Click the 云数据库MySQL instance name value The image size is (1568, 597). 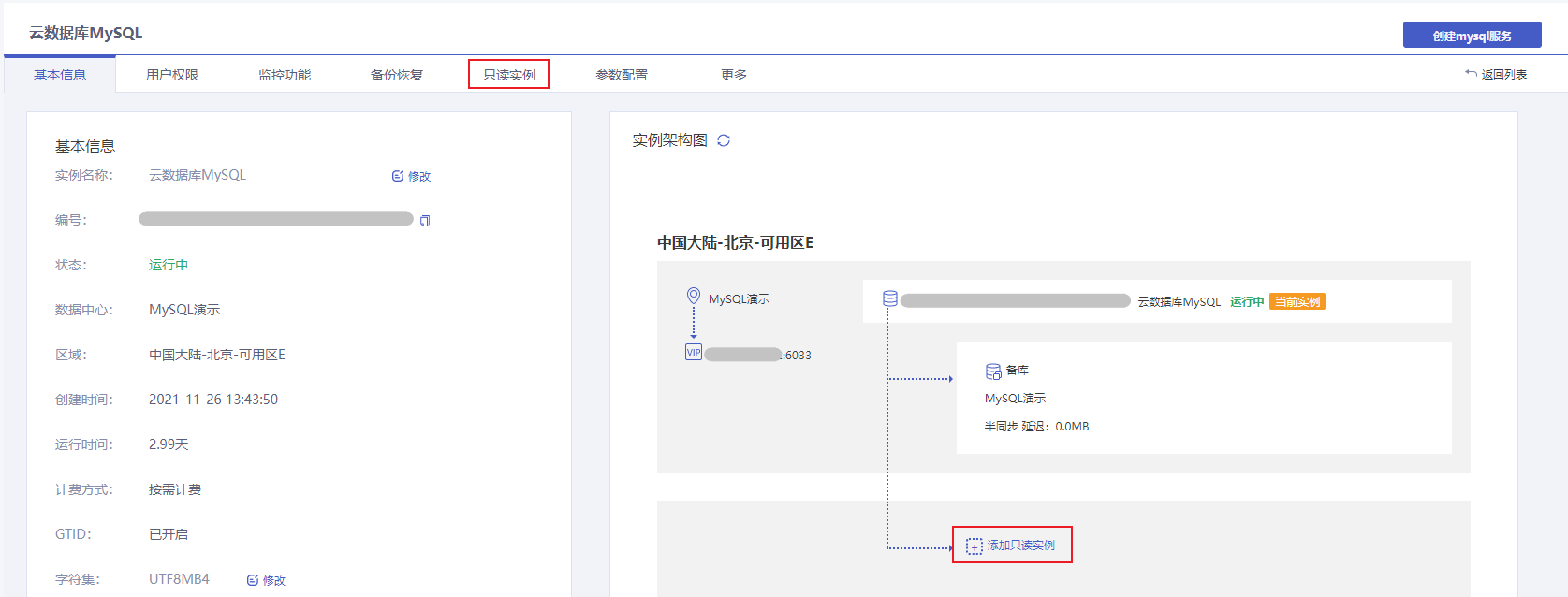pos(198,175)
